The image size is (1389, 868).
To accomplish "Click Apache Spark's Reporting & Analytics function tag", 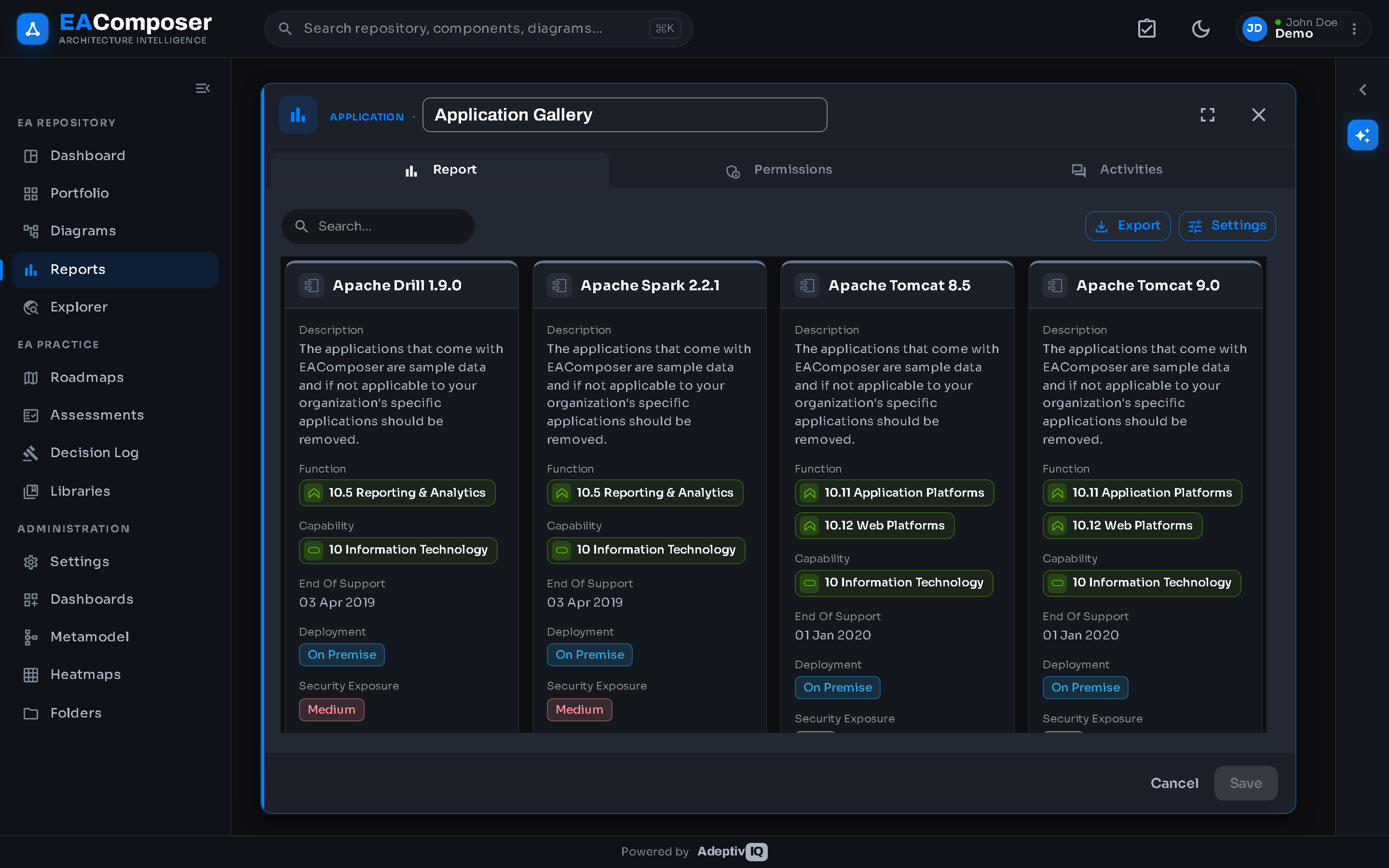I will point(645,492).
